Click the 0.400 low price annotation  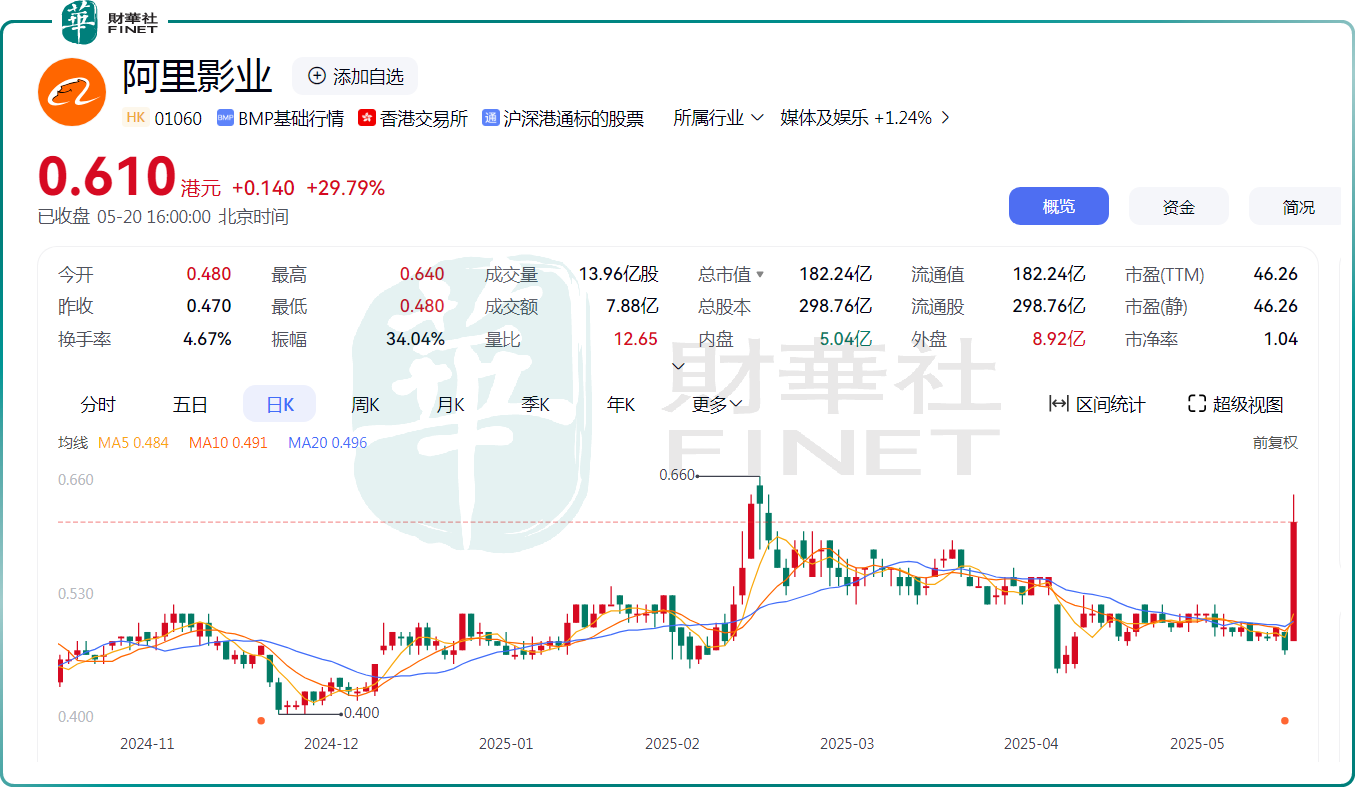click(362, 713)
